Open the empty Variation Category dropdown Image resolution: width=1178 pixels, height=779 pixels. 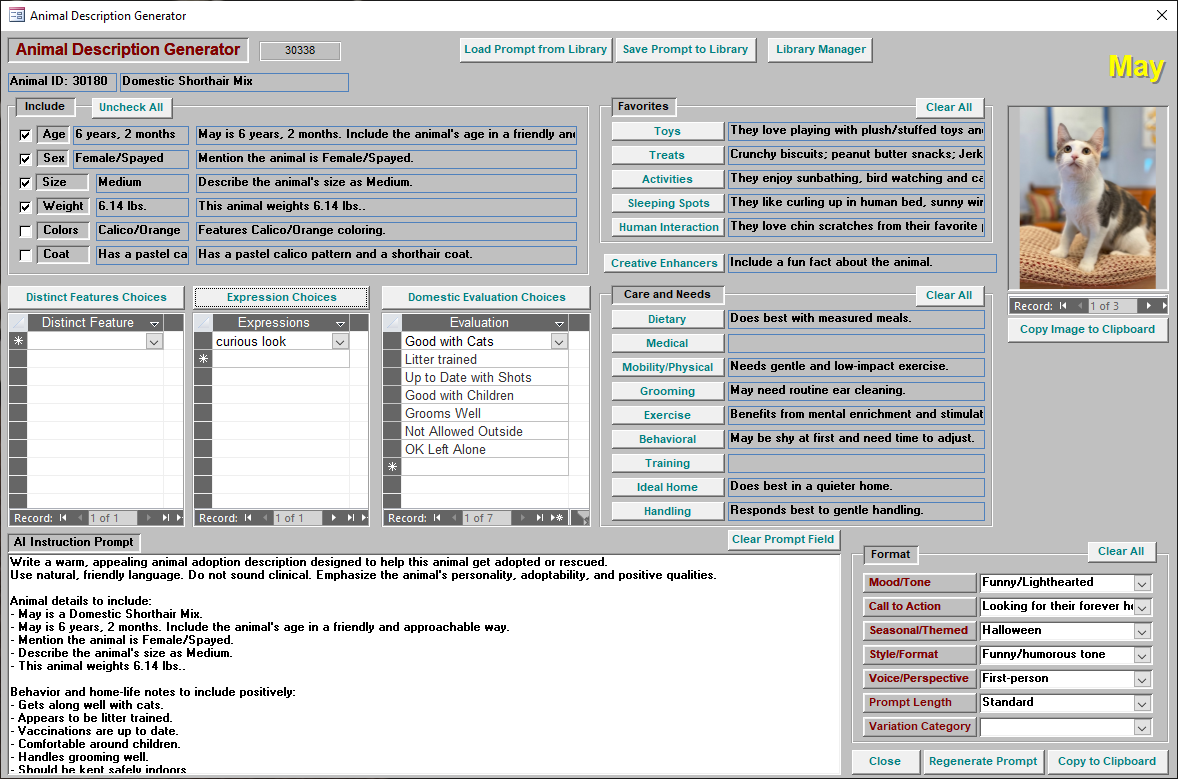pos(1142,727)
